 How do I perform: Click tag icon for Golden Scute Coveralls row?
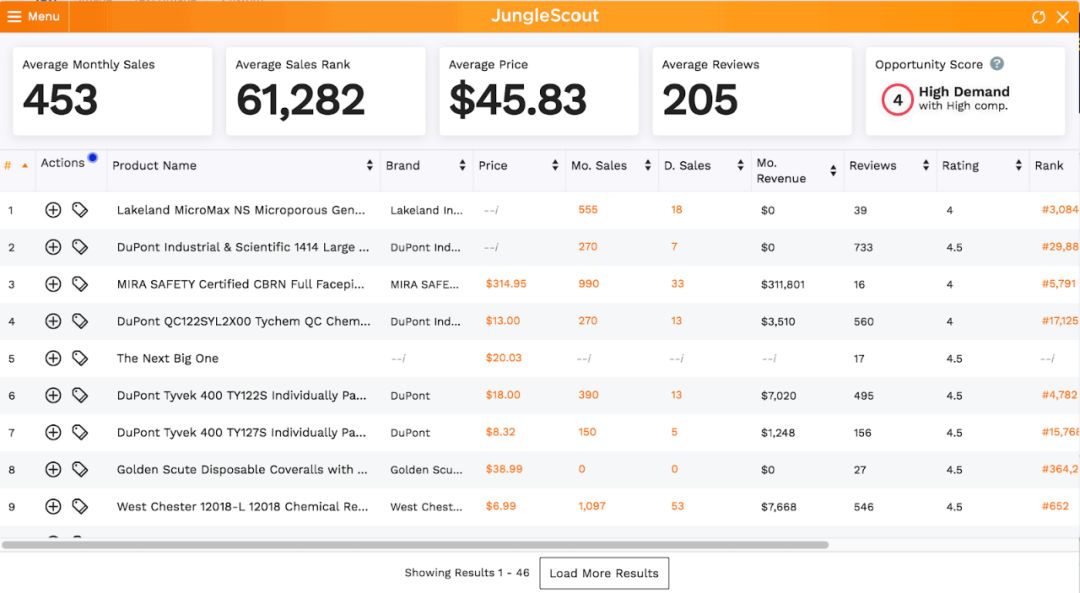(80, 469)
